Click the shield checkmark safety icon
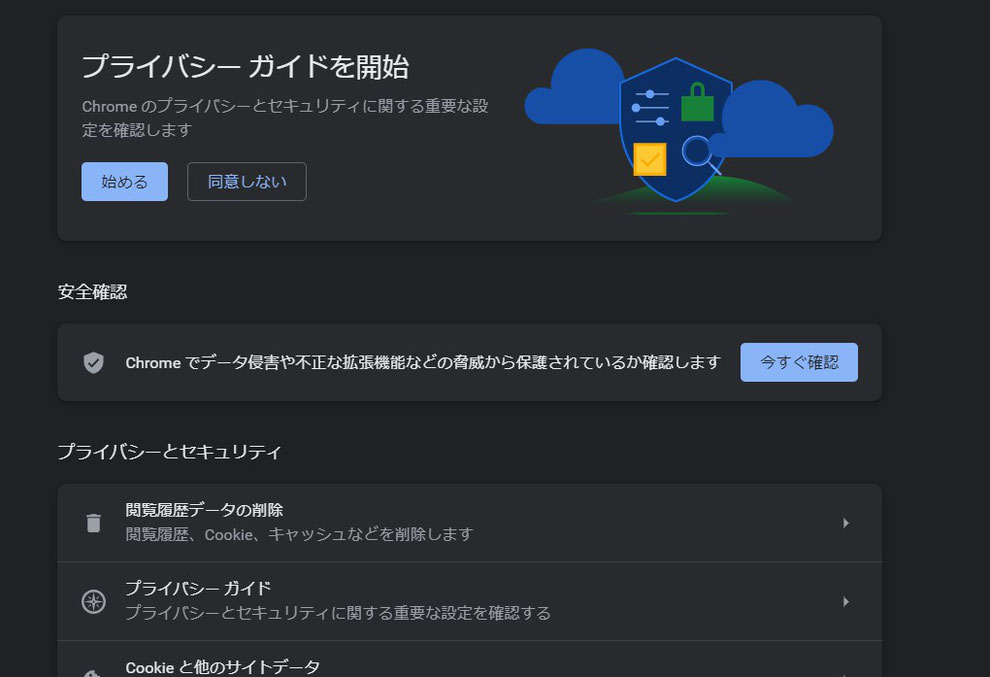Screen dimensions: 990x677 [93, 362]
